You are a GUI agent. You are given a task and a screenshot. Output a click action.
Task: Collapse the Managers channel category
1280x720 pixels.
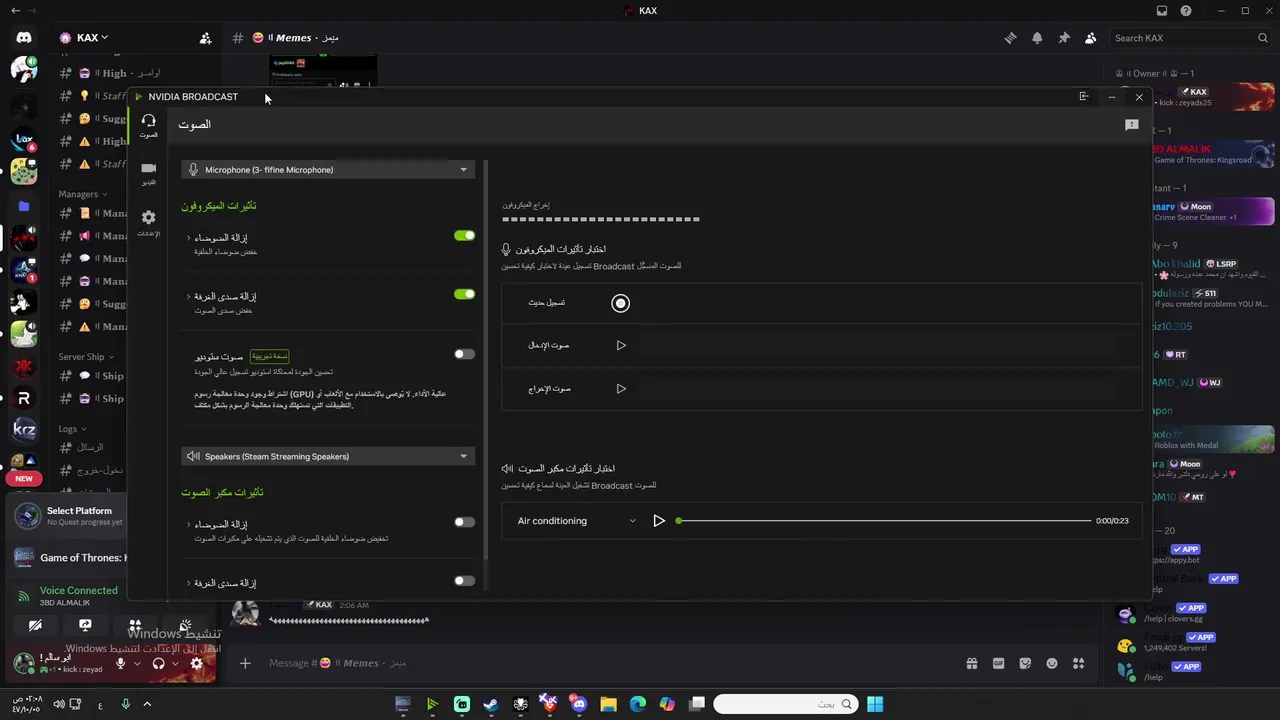tap(82, 194)
